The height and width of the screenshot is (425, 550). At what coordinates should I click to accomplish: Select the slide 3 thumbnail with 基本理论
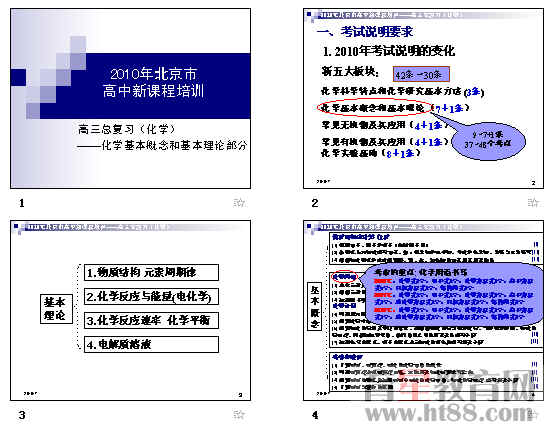click(x=130, y=310)
